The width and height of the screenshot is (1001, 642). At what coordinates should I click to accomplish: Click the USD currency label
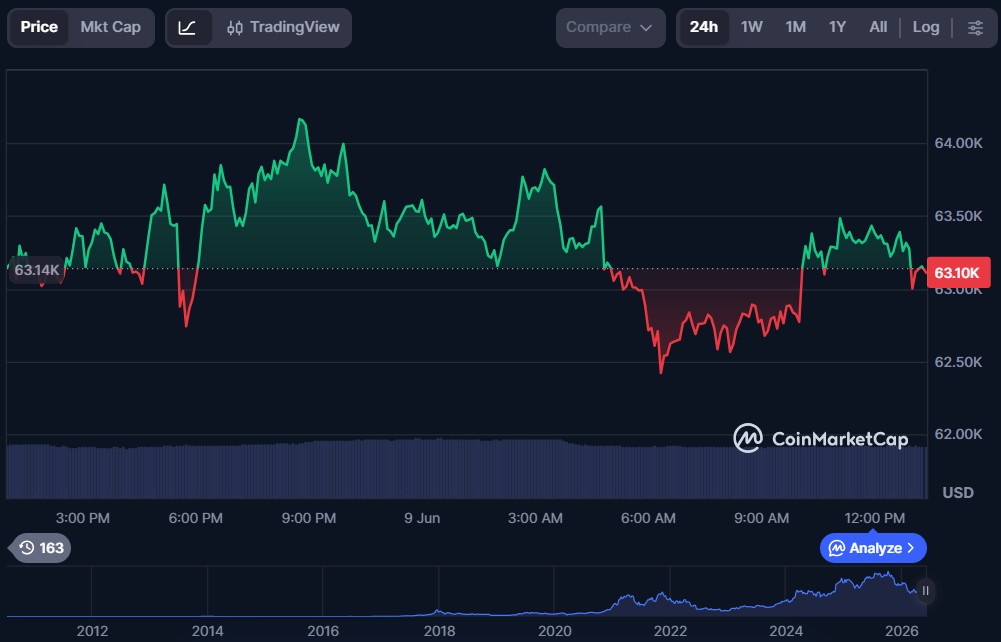click(958, 493)
